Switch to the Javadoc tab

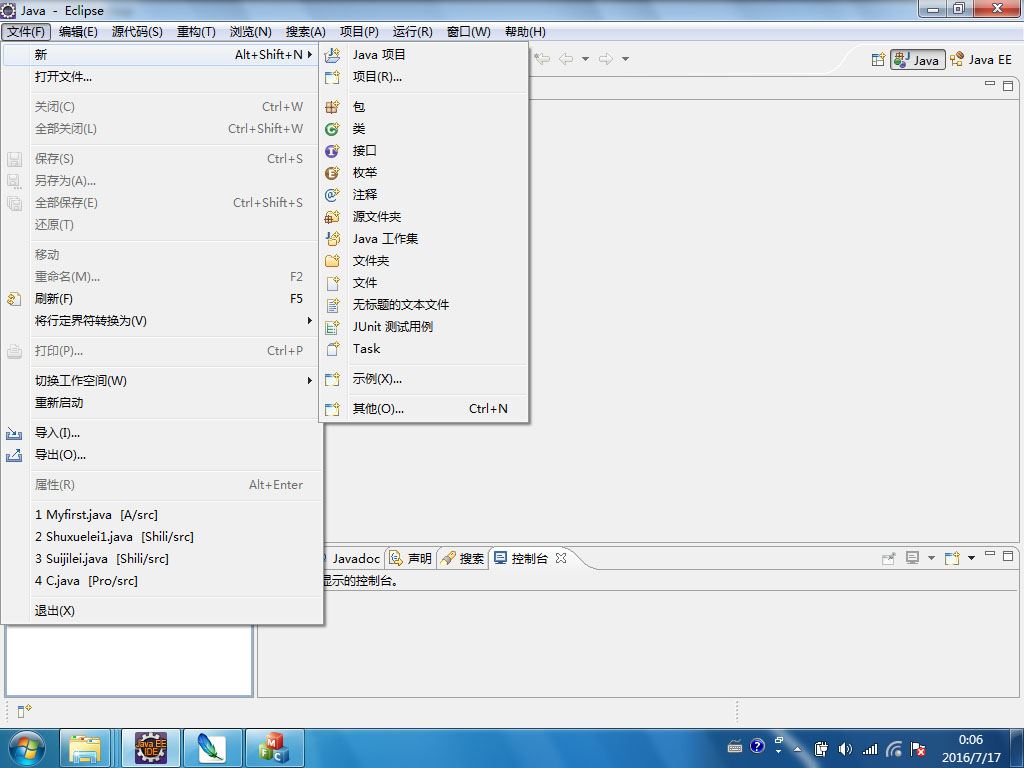click(x=355, y=559)
